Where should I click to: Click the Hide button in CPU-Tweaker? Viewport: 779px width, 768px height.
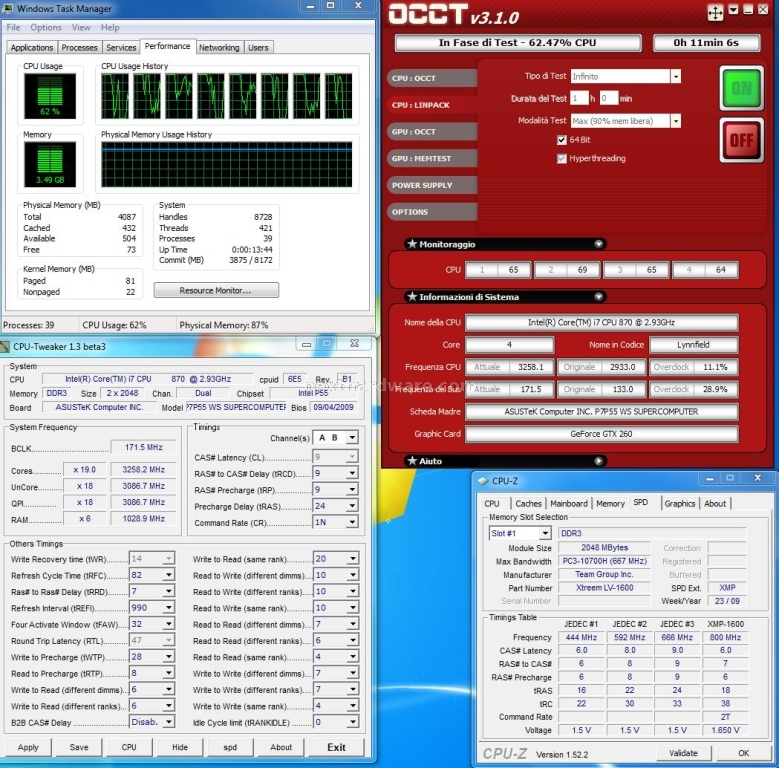coord(179,747)
